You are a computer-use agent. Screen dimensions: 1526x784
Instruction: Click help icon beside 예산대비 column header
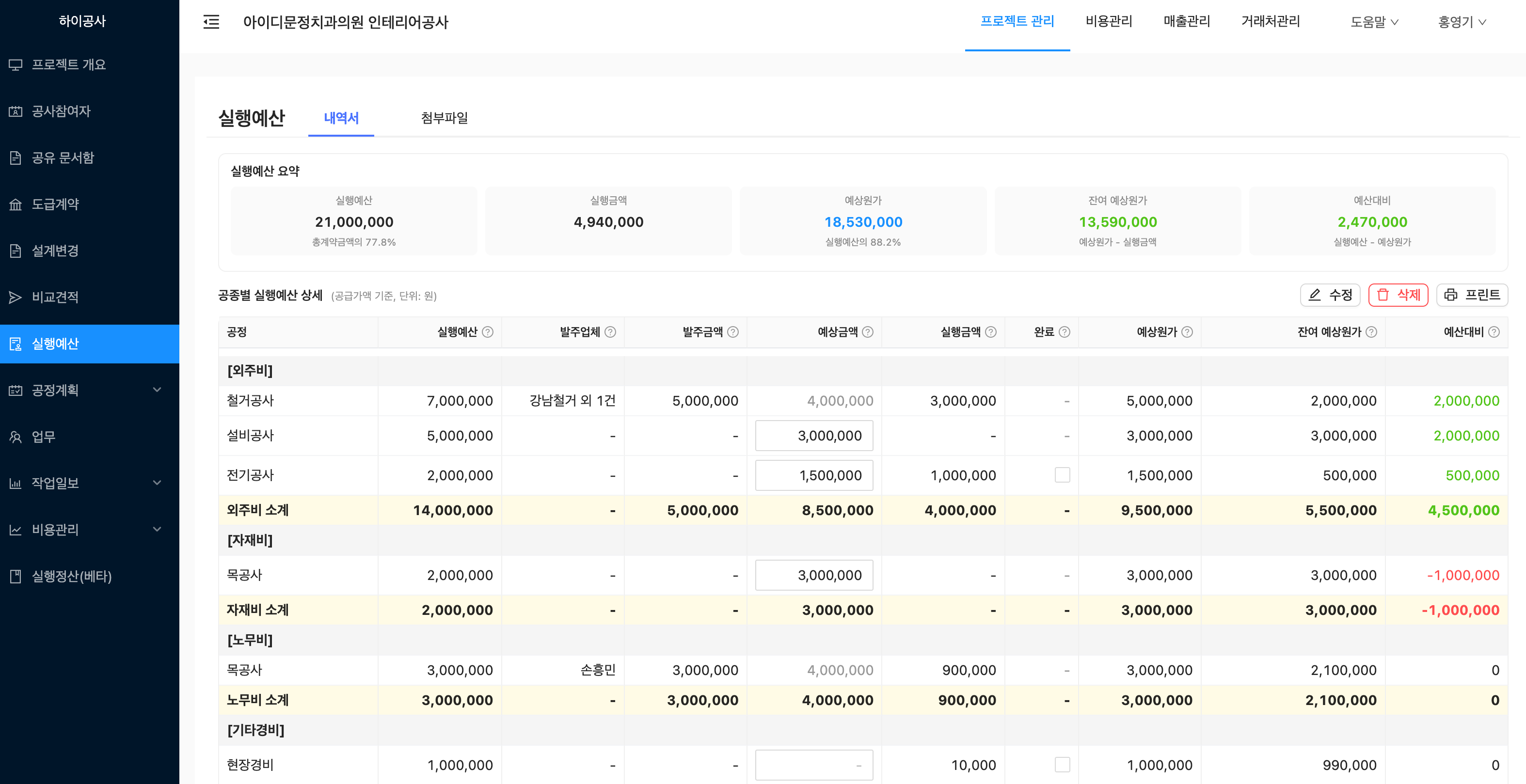[1494, 332]
